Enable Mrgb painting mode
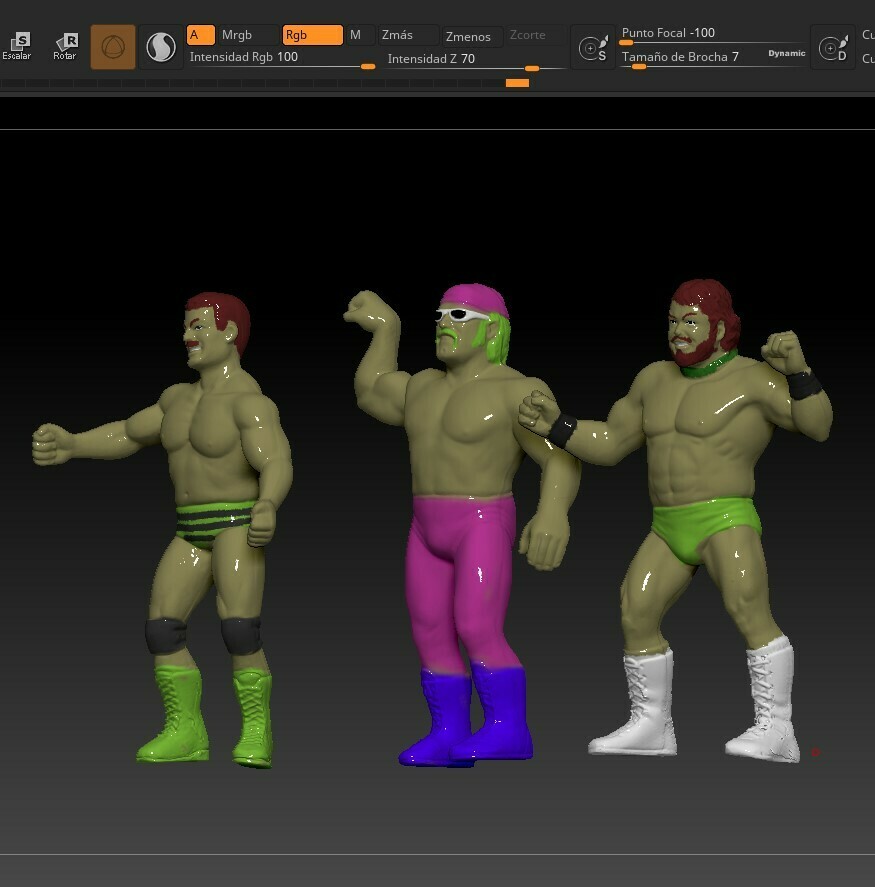The width and height of the screenshot is (875, 887). [x=247, y=35]
